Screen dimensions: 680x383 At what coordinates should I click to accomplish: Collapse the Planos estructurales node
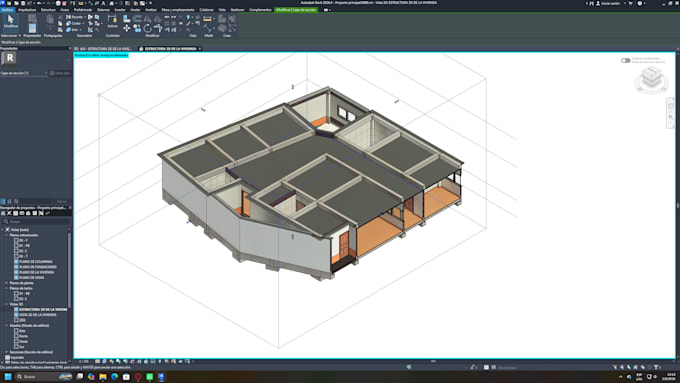pos(7,235)
